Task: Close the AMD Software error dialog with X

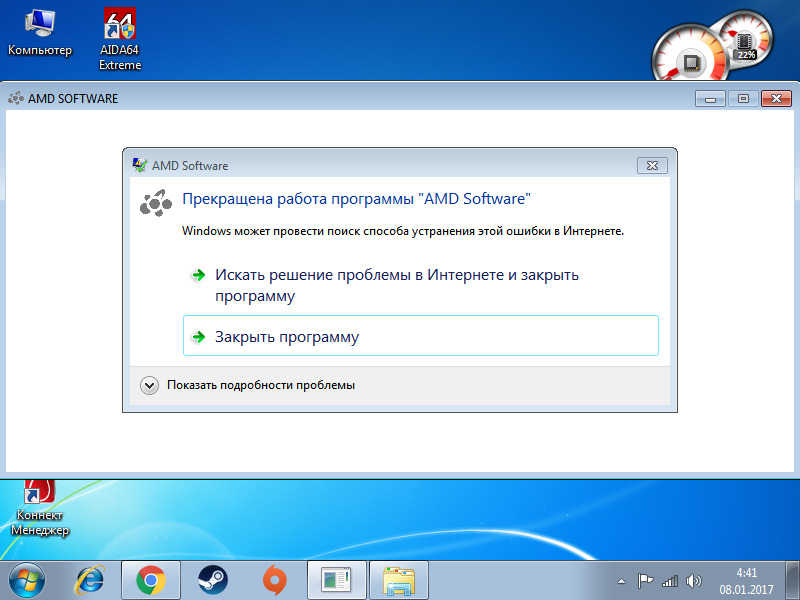Action: coord(652,165)
